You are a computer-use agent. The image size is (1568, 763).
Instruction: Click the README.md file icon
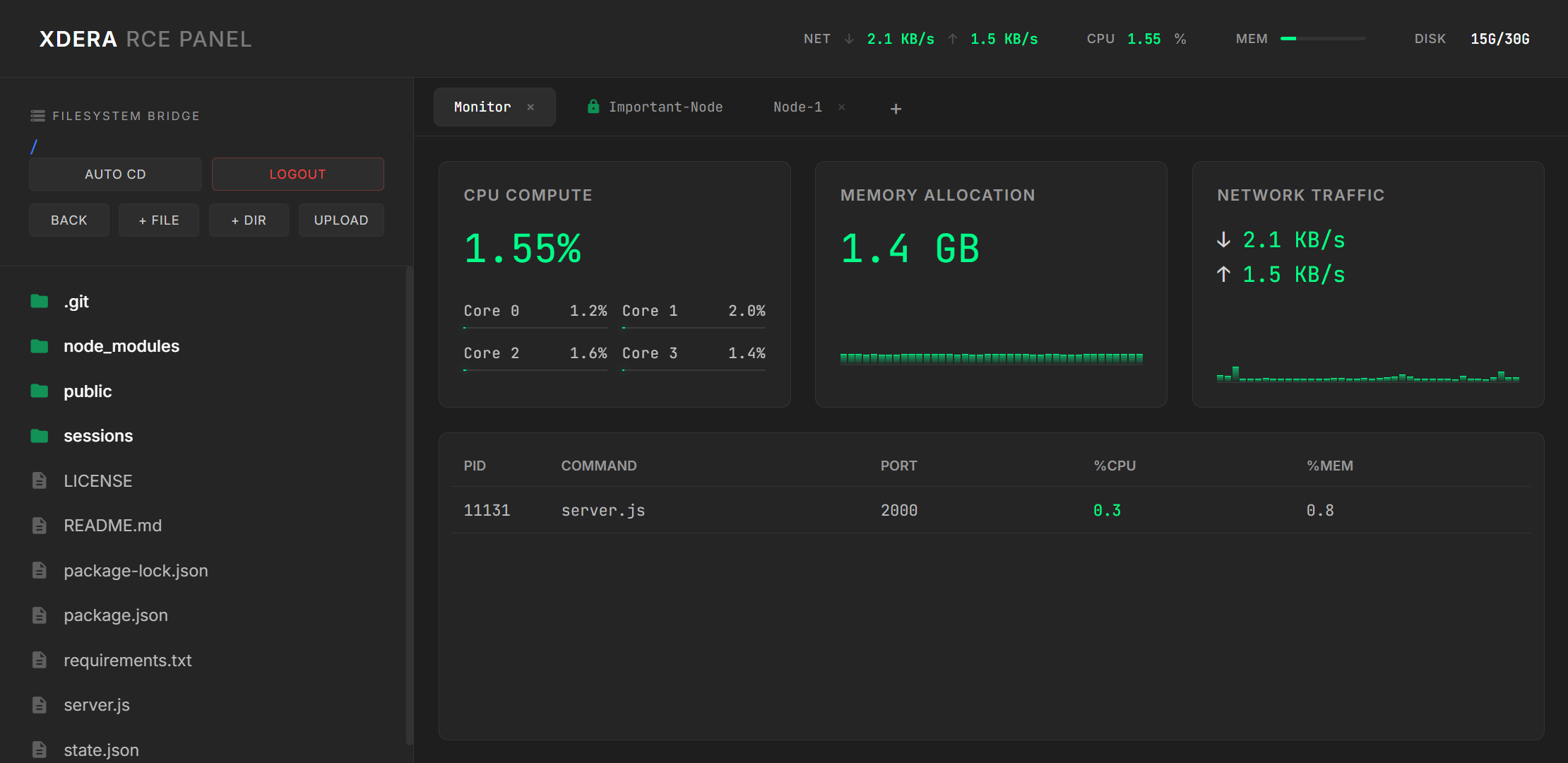pos(40,526)
